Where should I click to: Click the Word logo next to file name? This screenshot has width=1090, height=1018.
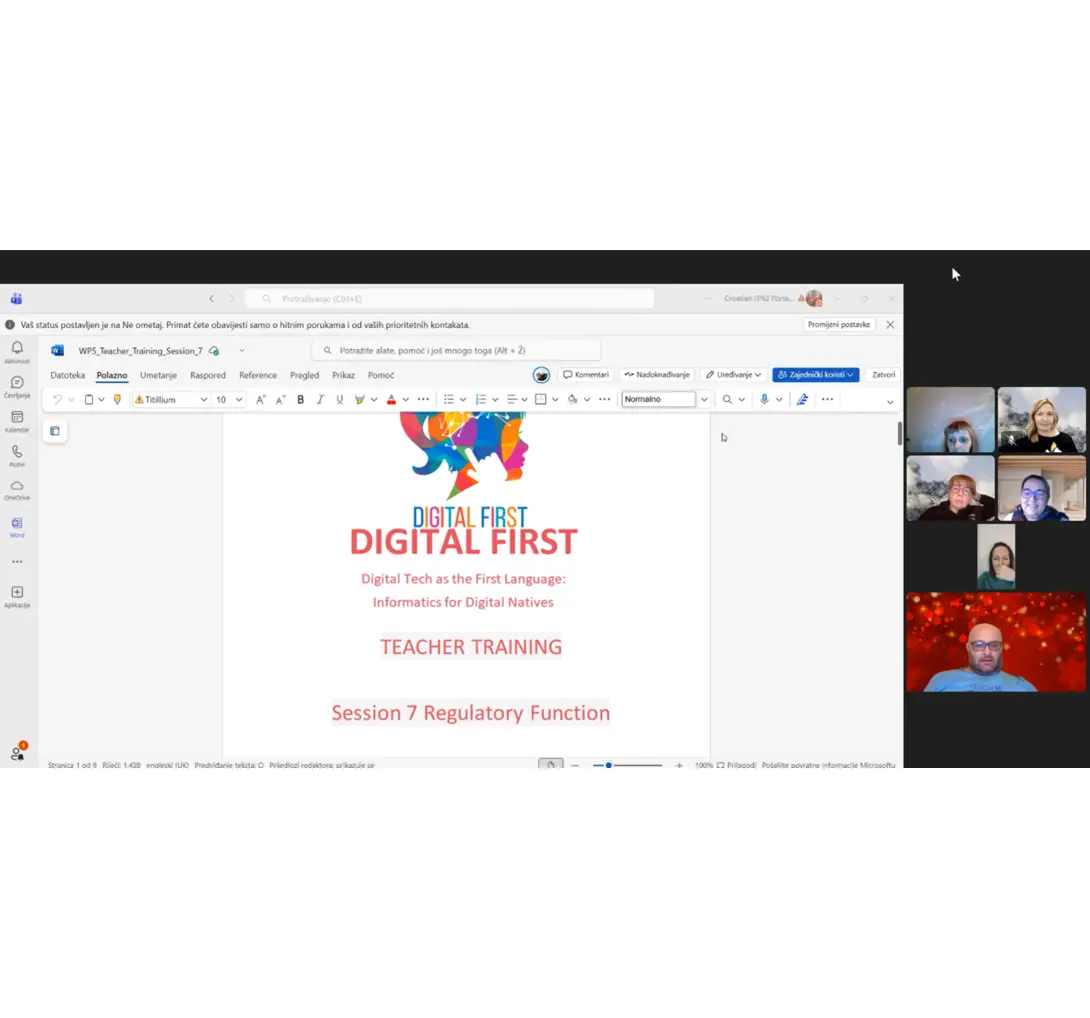58,350
